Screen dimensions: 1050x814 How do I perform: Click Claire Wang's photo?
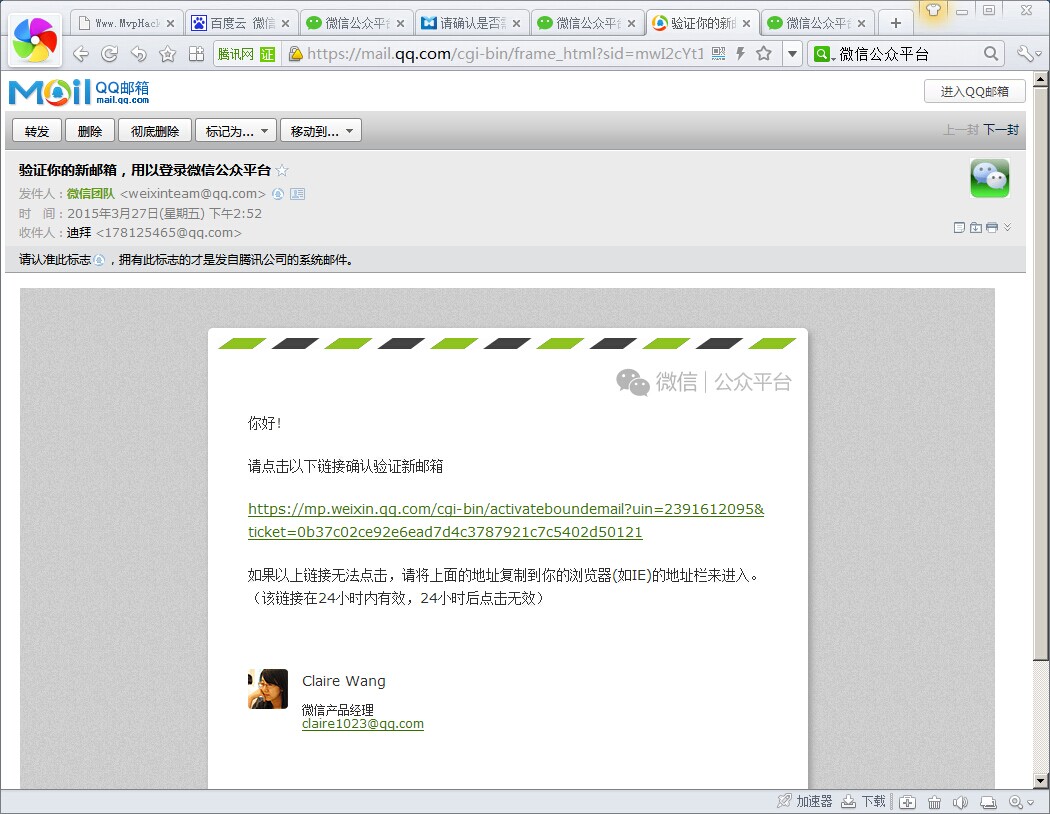(268, 688)
